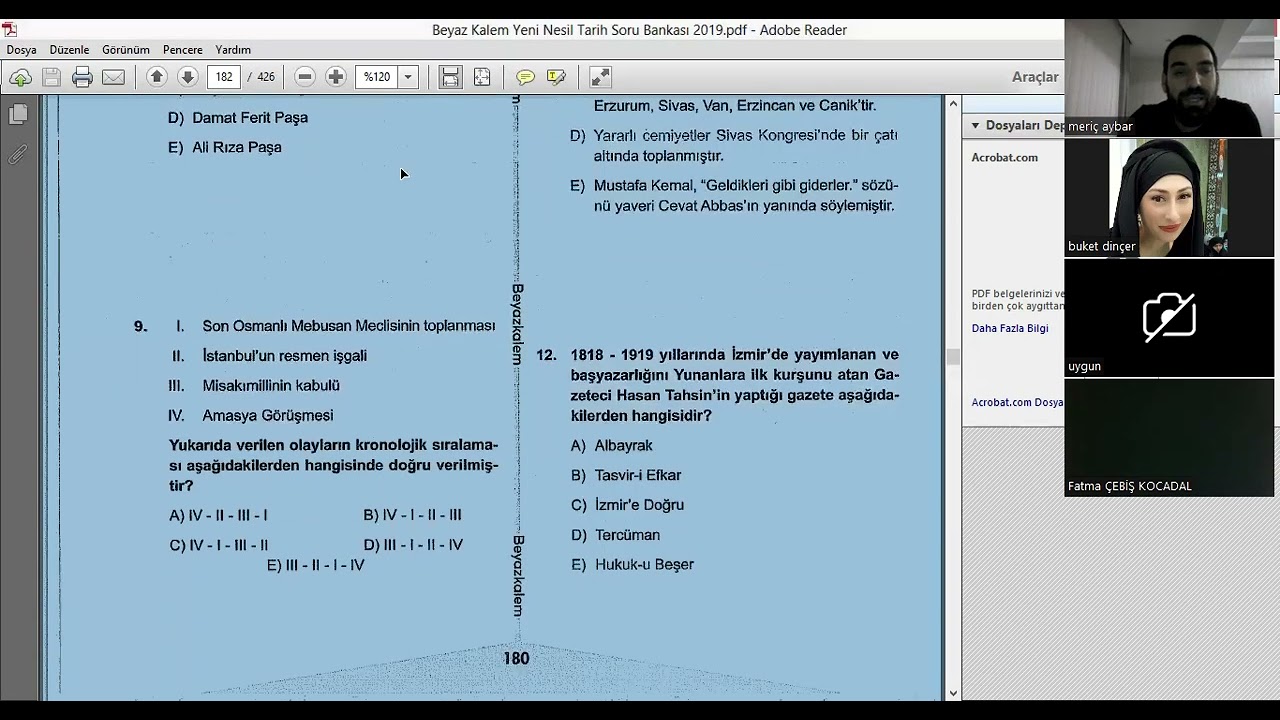Click the Acrobat.com Dosya link
Viewport: 1280px width, 720px height.
click(x=1017, y=402)
